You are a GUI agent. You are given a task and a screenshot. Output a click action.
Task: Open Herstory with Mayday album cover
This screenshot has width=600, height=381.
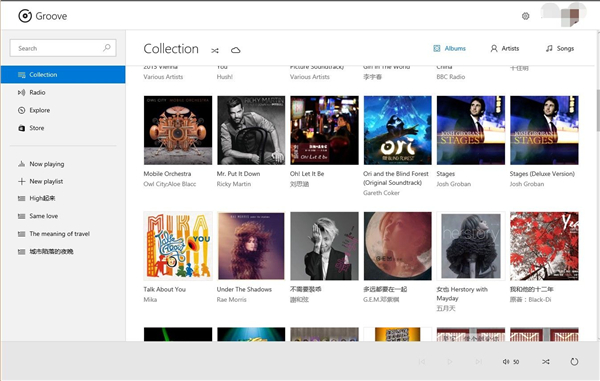pos(471,246)
